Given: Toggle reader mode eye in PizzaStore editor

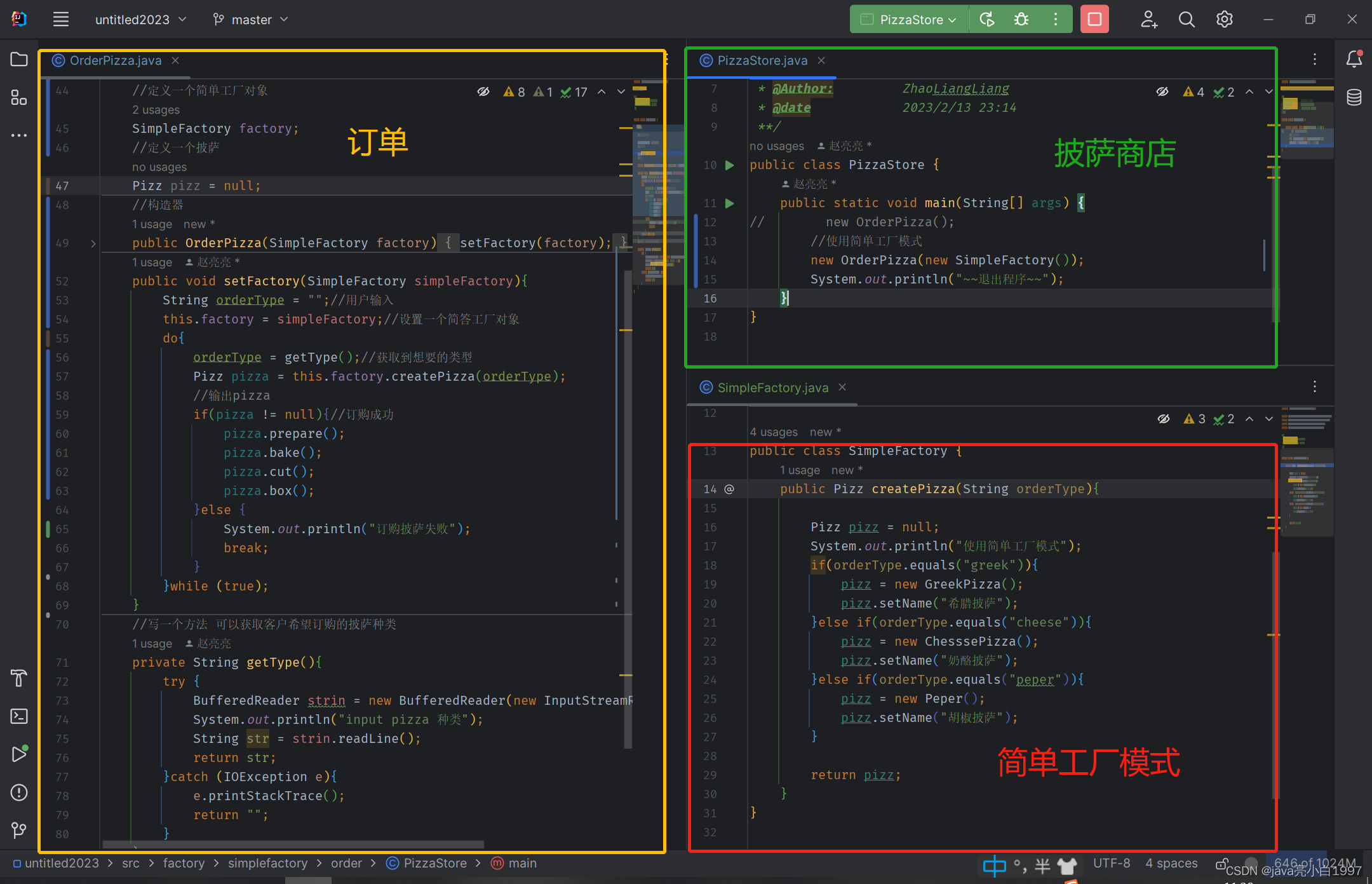Looking at the screenshot, I should click(1162, 92).
